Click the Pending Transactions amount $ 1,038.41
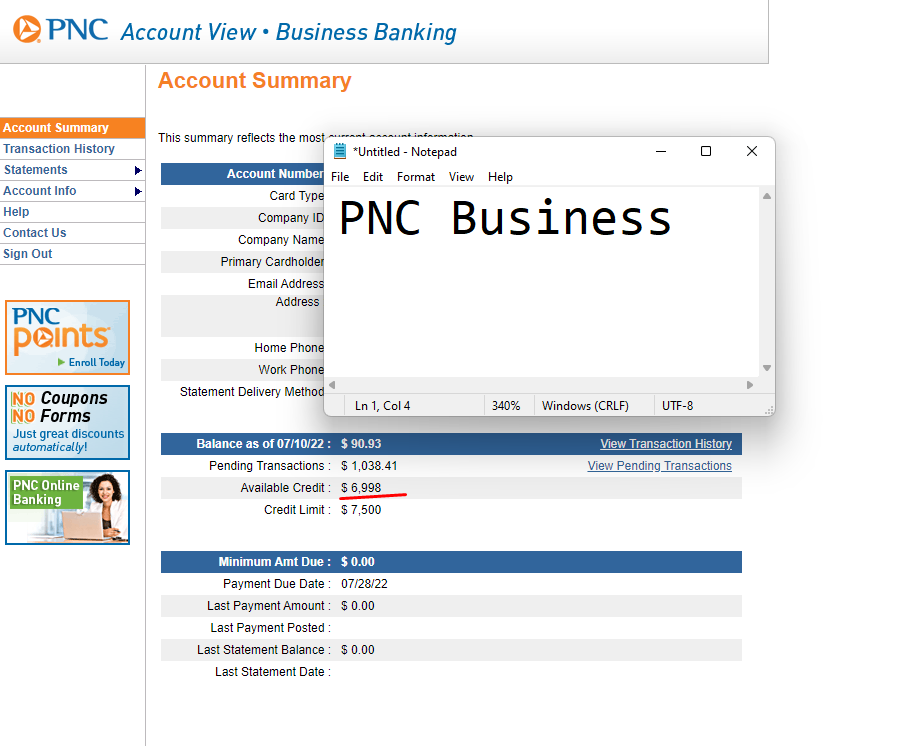The image size is (923, 746). (x=369, y=466)
